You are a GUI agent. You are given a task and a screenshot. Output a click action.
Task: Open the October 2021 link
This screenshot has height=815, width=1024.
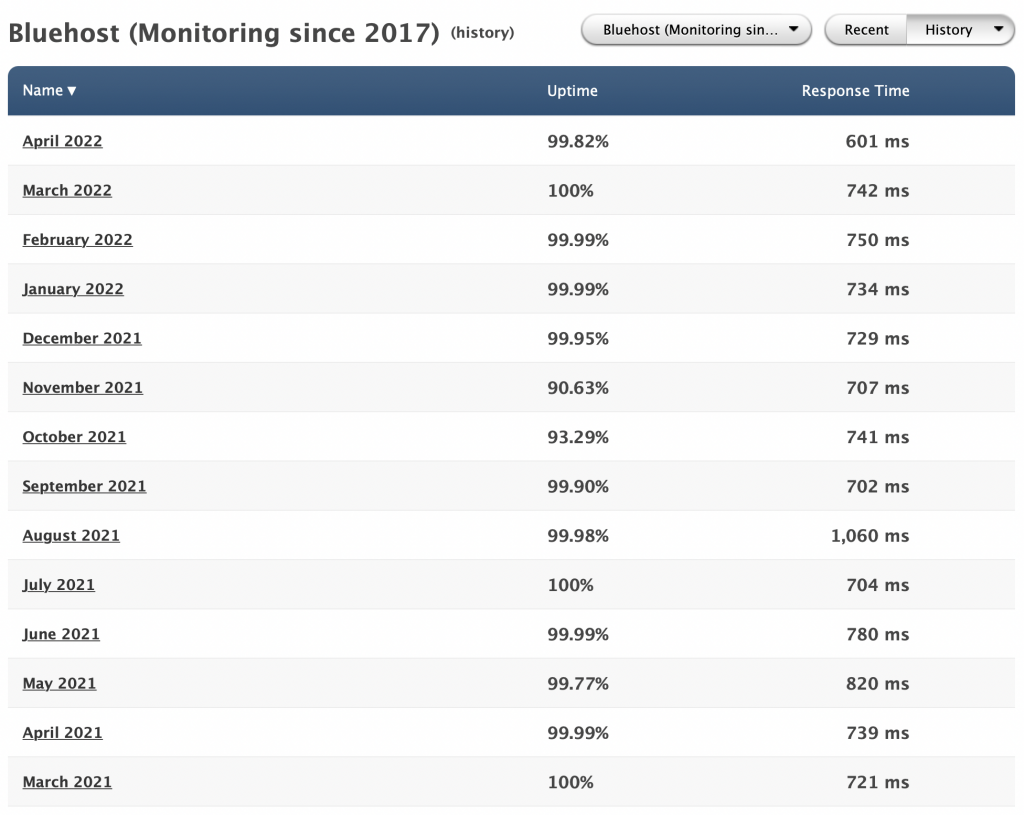pos(74,437)
